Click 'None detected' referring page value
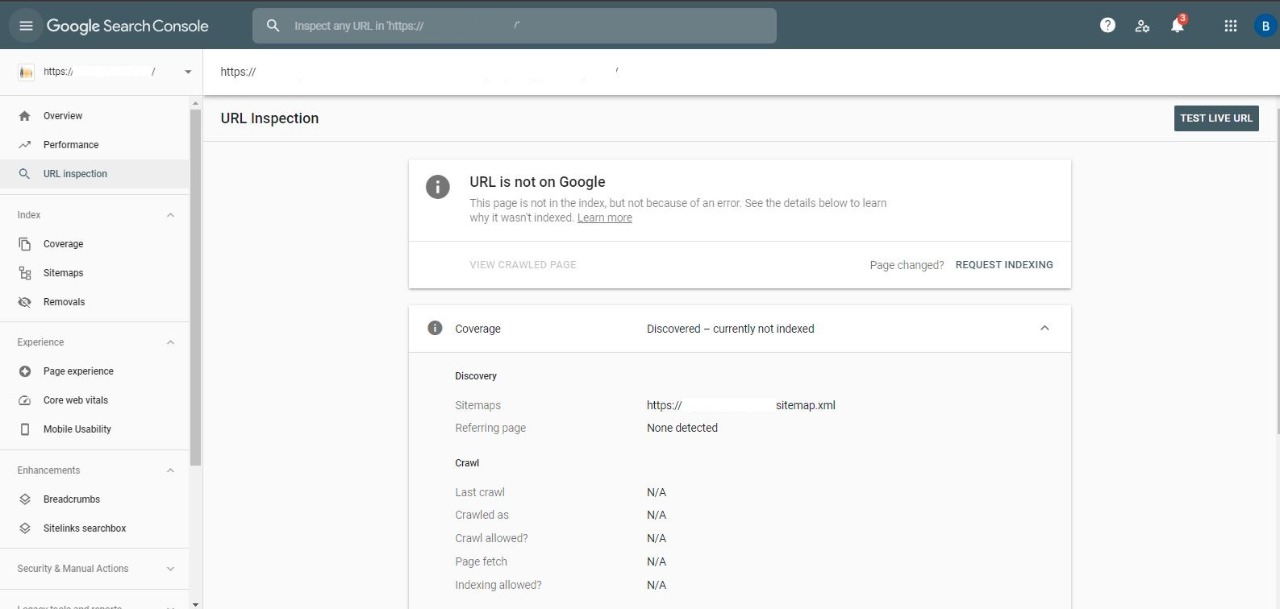The image size is (1280, 609). pos(682,428)
